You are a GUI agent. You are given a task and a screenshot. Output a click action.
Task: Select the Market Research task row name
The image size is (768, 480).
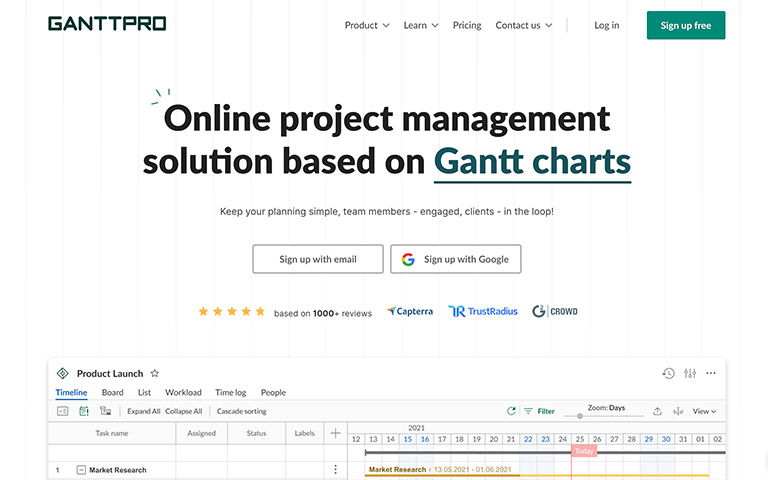[x=118, y=470]
